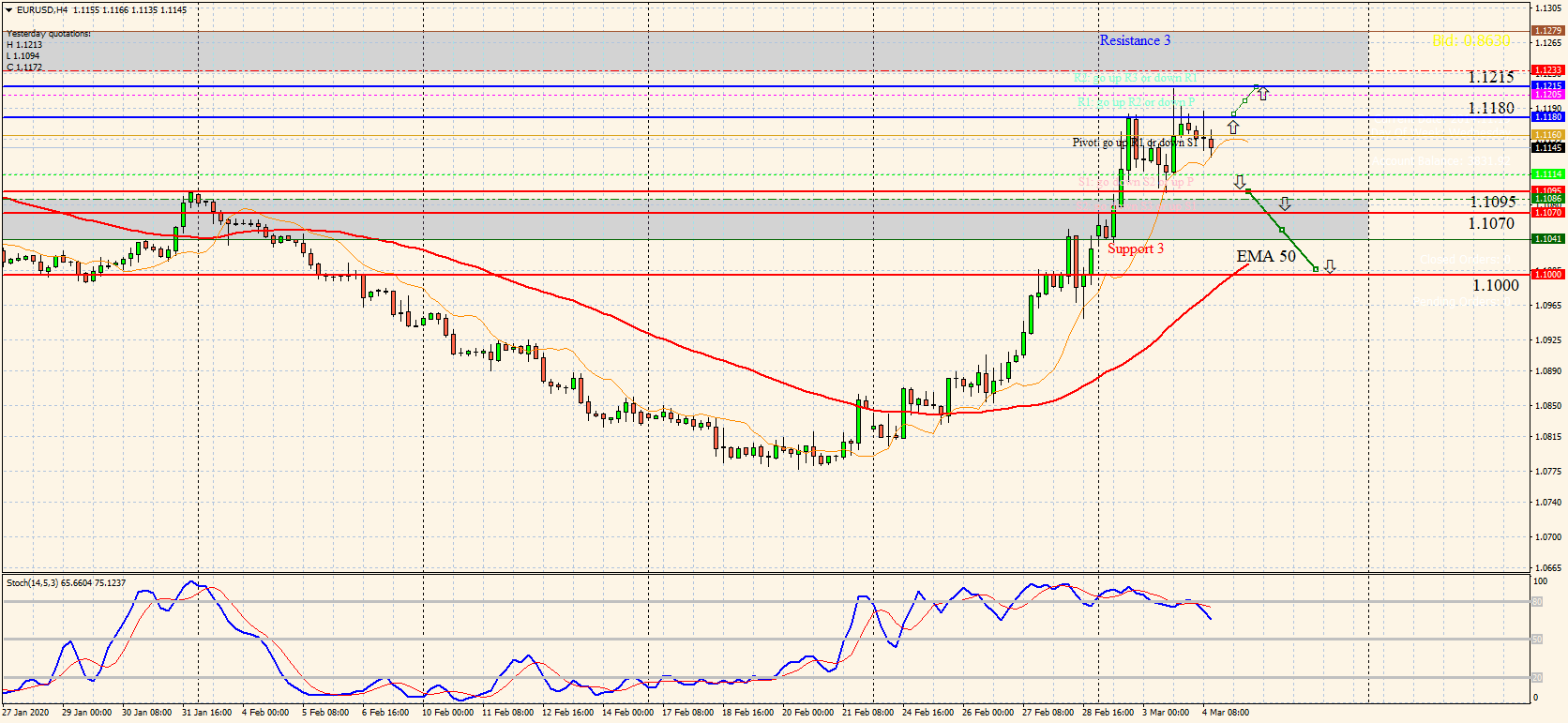The image size is (1568, 723).
Task: Click the red 1.1233 price tag
Action: click(x=1547, y=70)
